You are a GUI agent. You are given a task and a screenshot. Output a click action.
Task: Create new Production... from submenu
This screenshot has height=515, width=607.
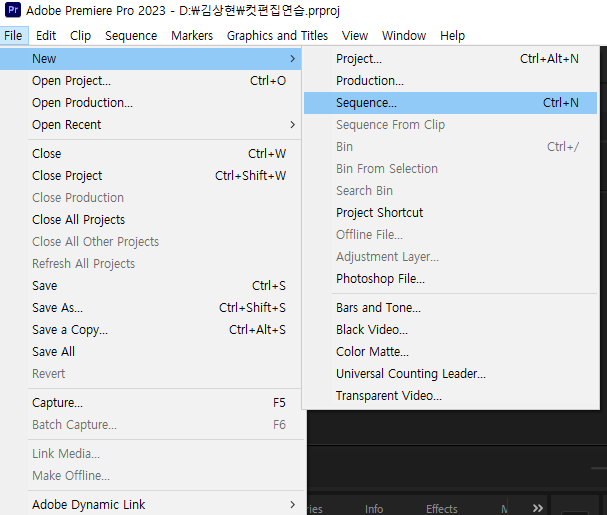coord(450,81)
